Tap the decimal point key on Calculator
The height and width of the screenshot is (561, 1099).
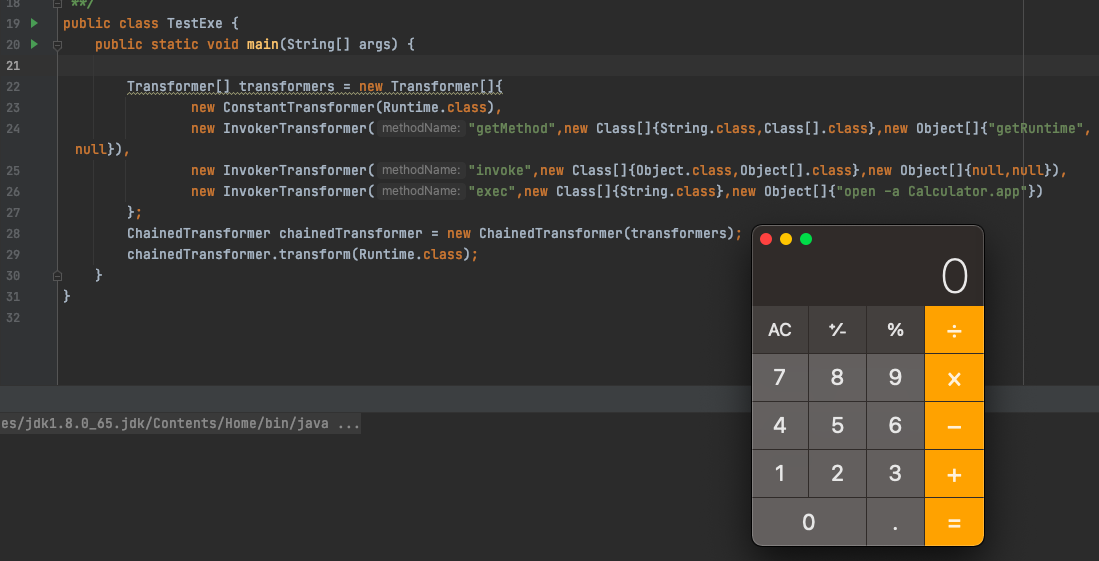(x=895, y=522)
